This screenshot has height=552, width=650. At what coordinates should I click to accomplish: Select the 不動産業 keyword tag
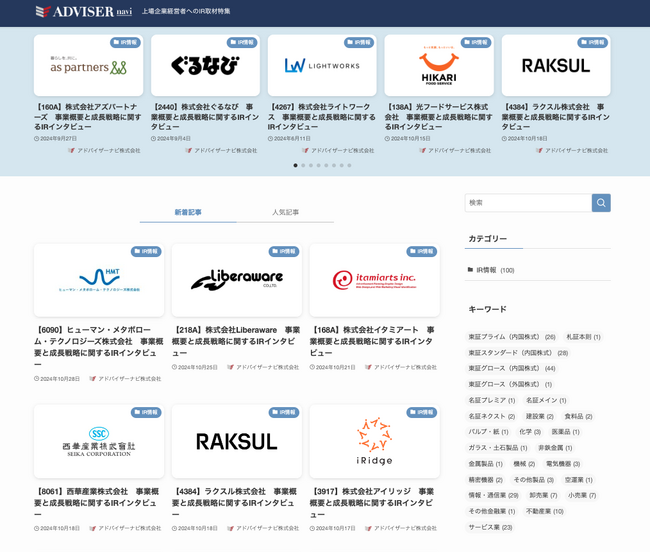pyautogui.click(x=545, y=511)
